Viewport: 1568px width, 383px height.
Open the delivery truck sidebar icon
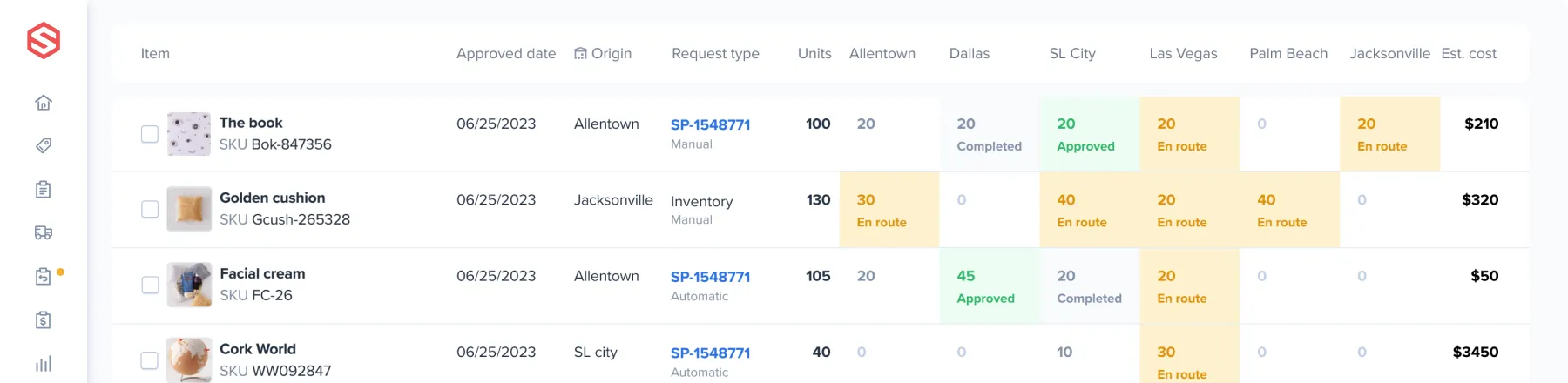click(44, 232)
